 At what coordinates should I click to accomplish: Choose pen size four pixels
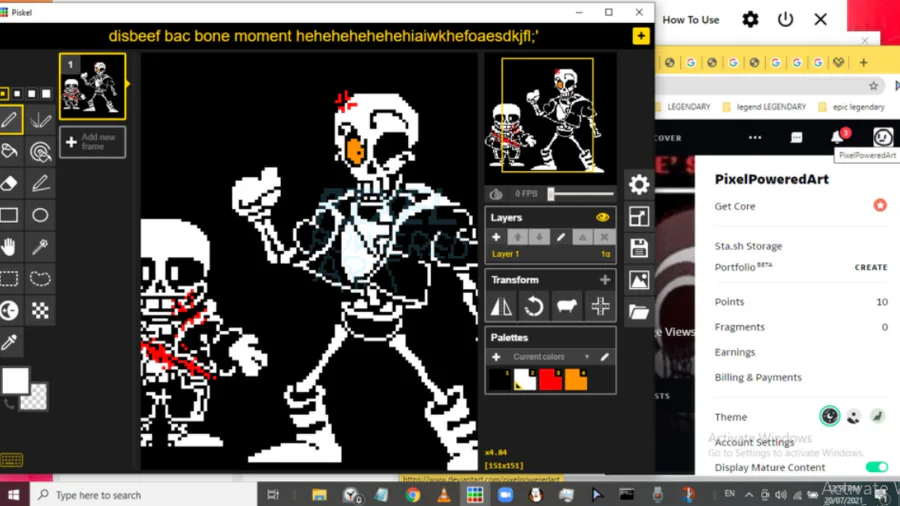(46, 94)
